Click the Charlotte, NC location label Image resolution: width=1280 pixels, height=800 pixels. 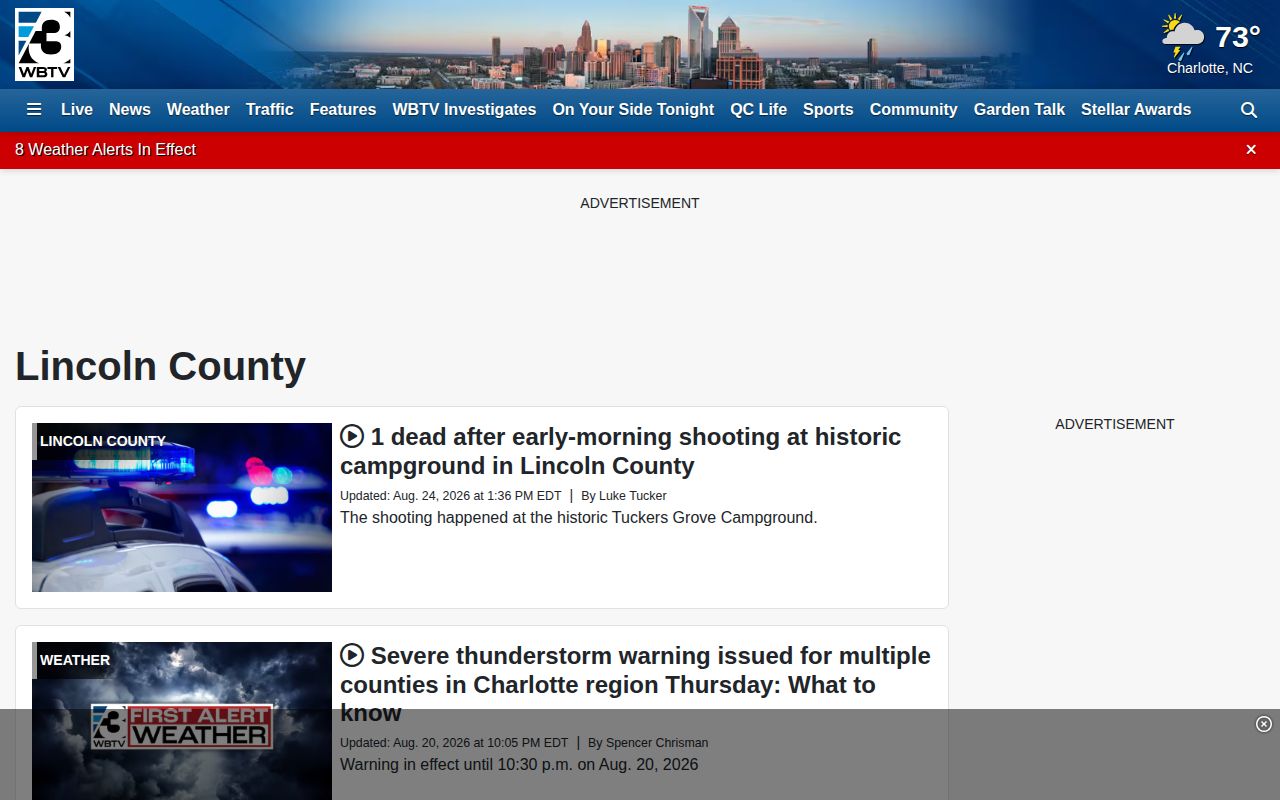coord(1210,68)
